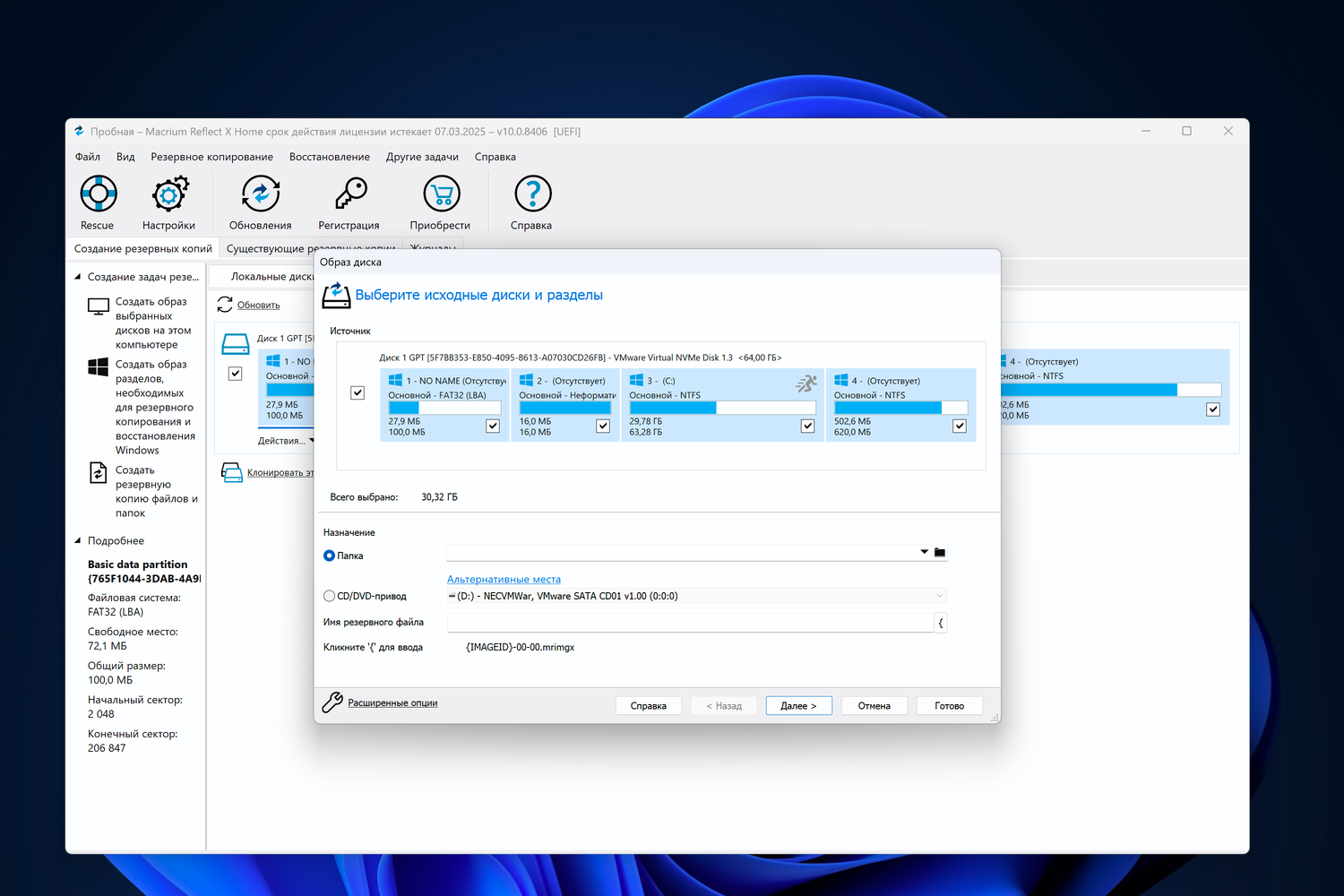
Task: Click the 30,32 ГБ total selected value
Action: 440,497
